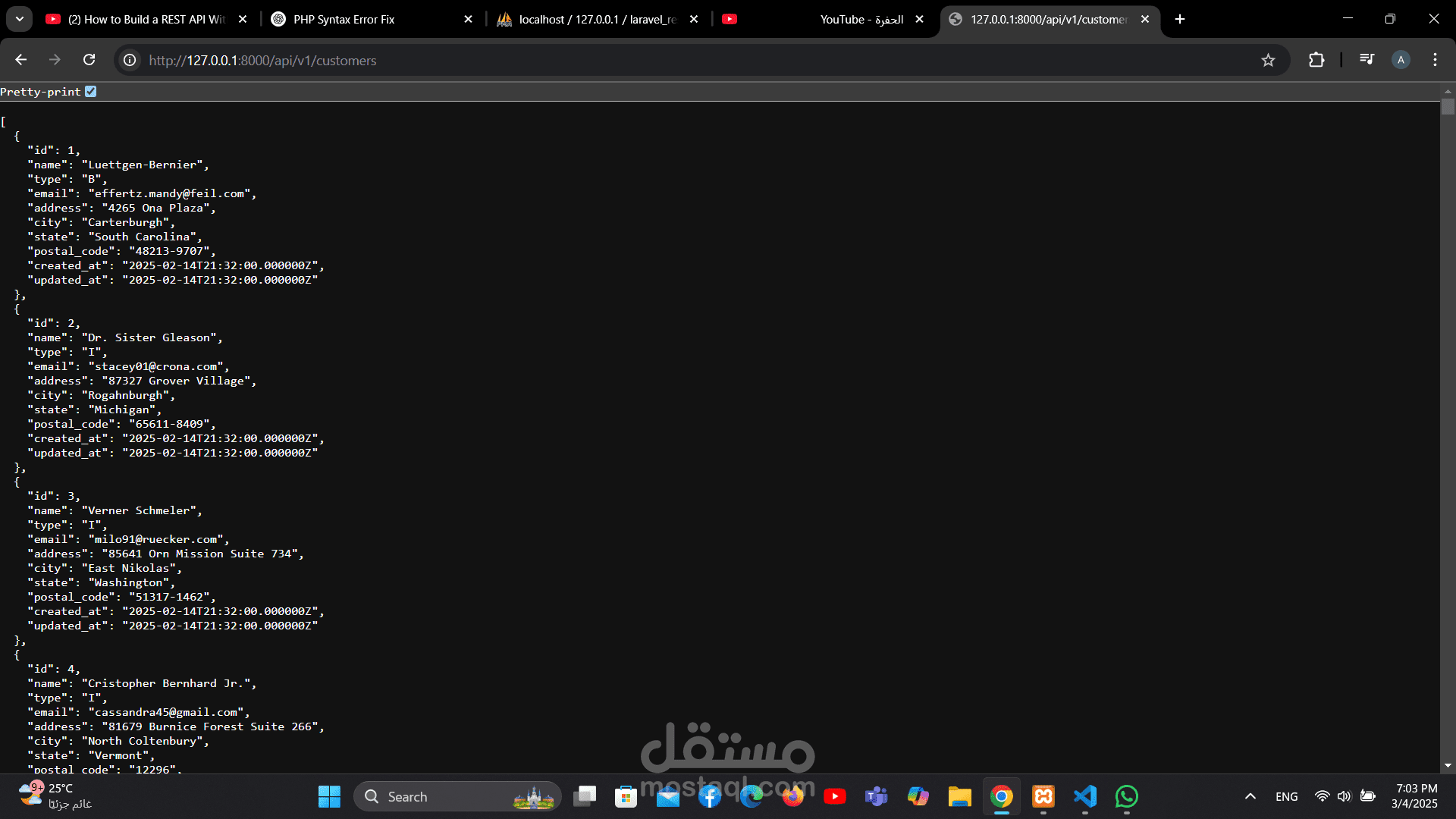Bookmark this page with star icon

pyautogui.click(x=1268, y=60)
